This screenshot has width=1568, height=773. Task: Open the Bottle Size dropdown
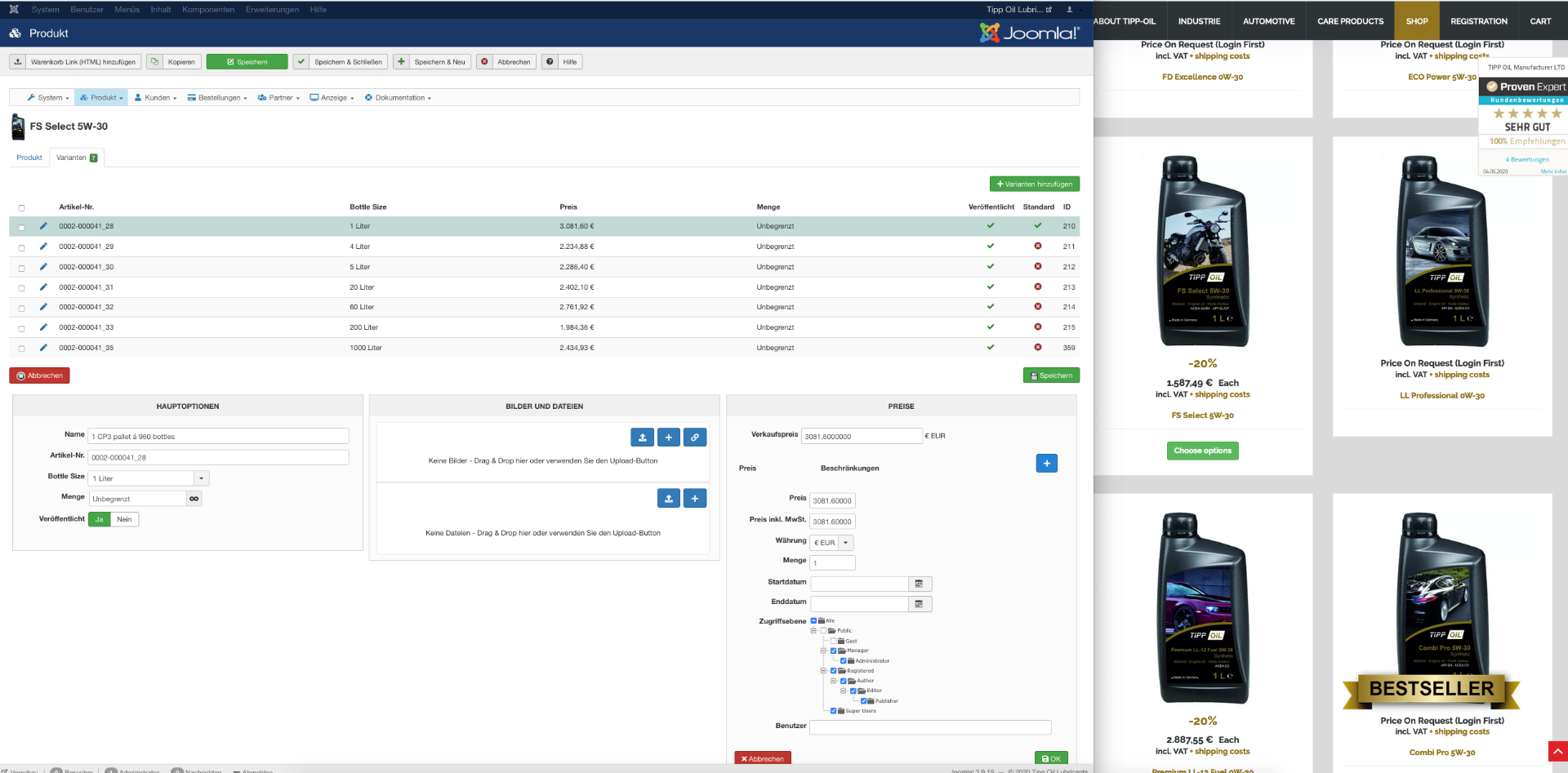coord(202,478)
